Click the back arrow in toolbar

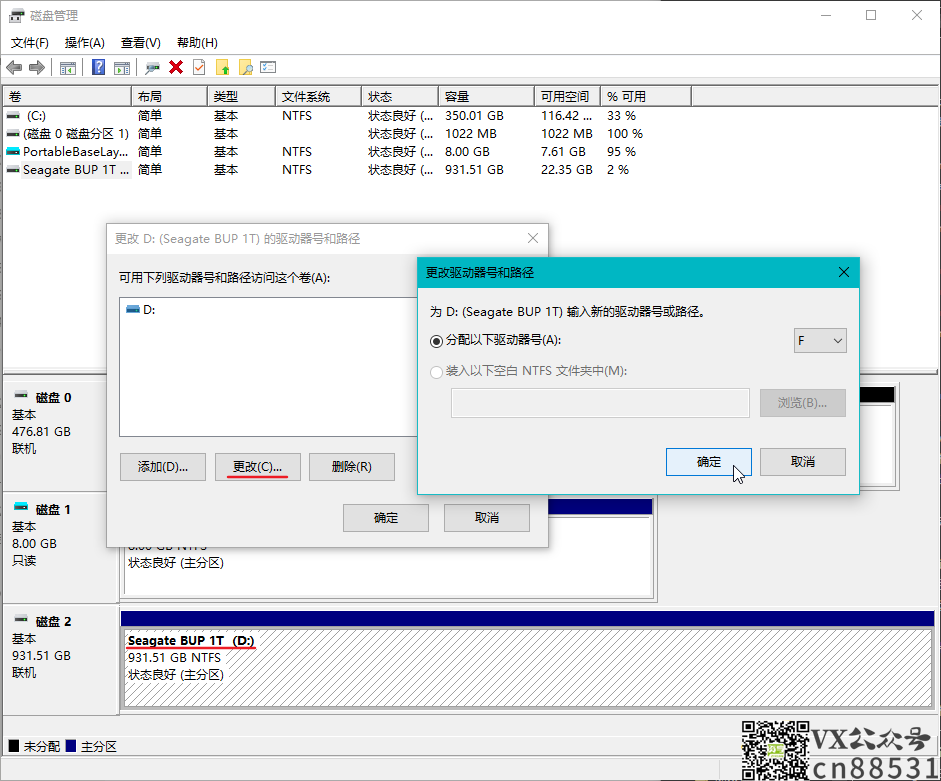coord(14,67)
